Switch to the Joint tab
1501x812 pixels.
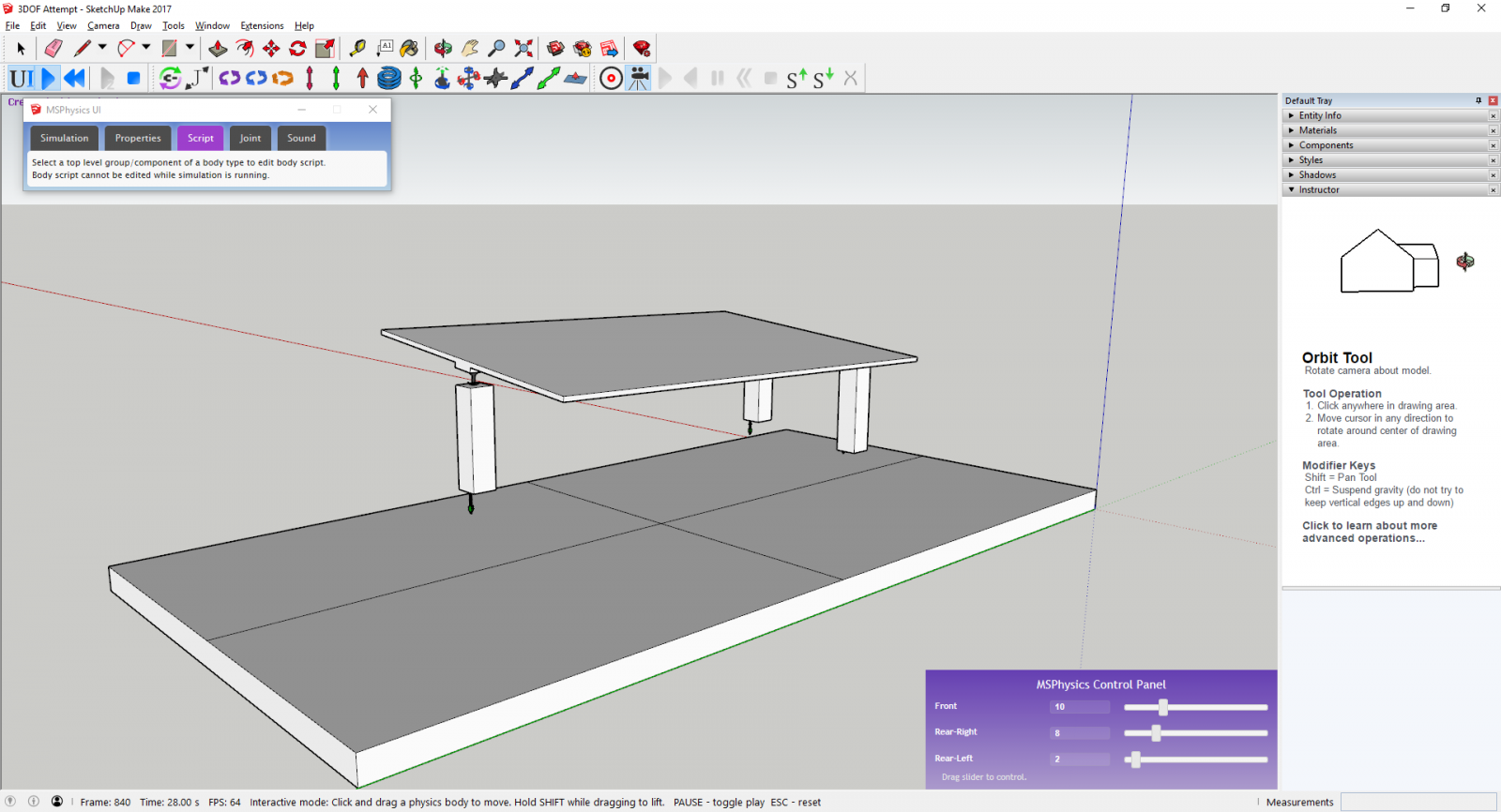click(250, 138)
